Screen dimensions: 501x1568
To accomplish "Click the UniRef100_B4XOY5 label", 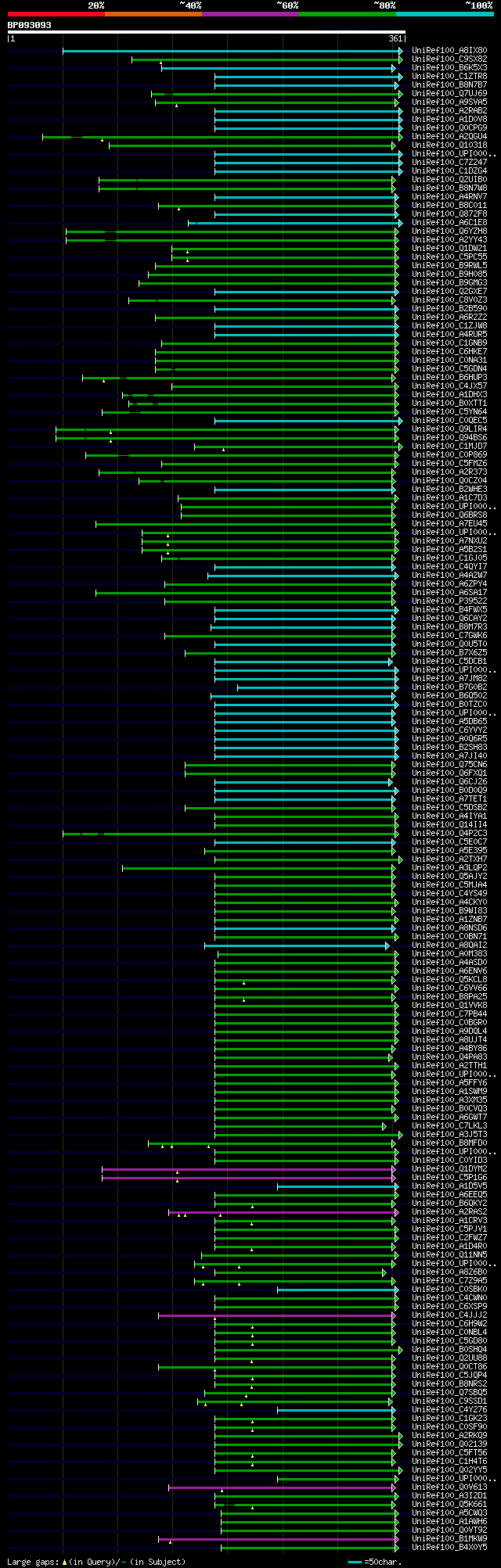I will pyautogui.click(x=449, y=1548).
